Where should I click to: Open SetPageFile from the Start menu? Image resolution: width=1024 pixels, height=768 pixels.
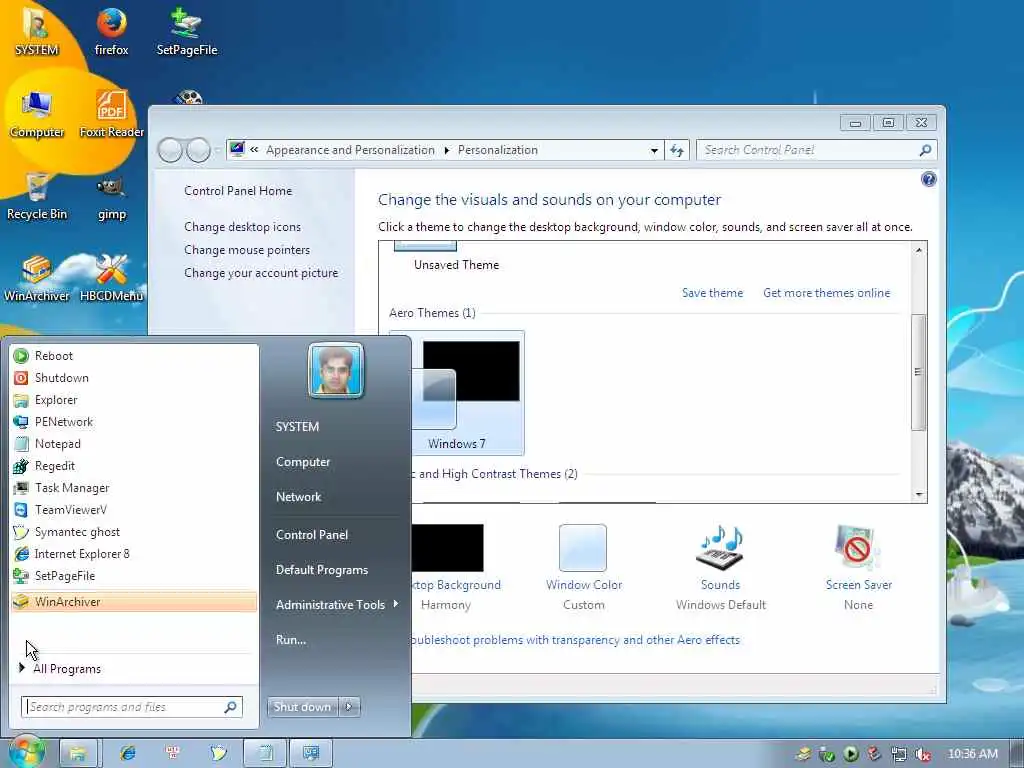click(134, 575)
